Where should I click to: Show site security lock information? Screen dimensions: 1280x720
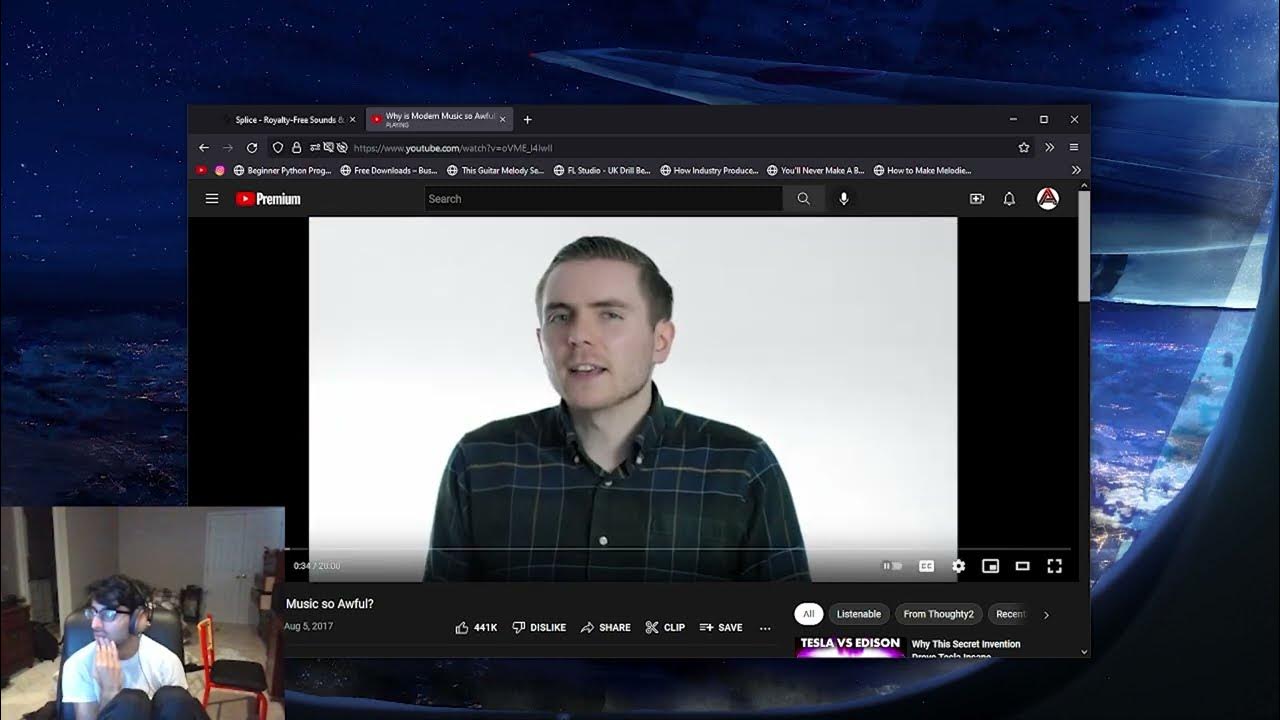pyautogui.click(x=296, y=147)
